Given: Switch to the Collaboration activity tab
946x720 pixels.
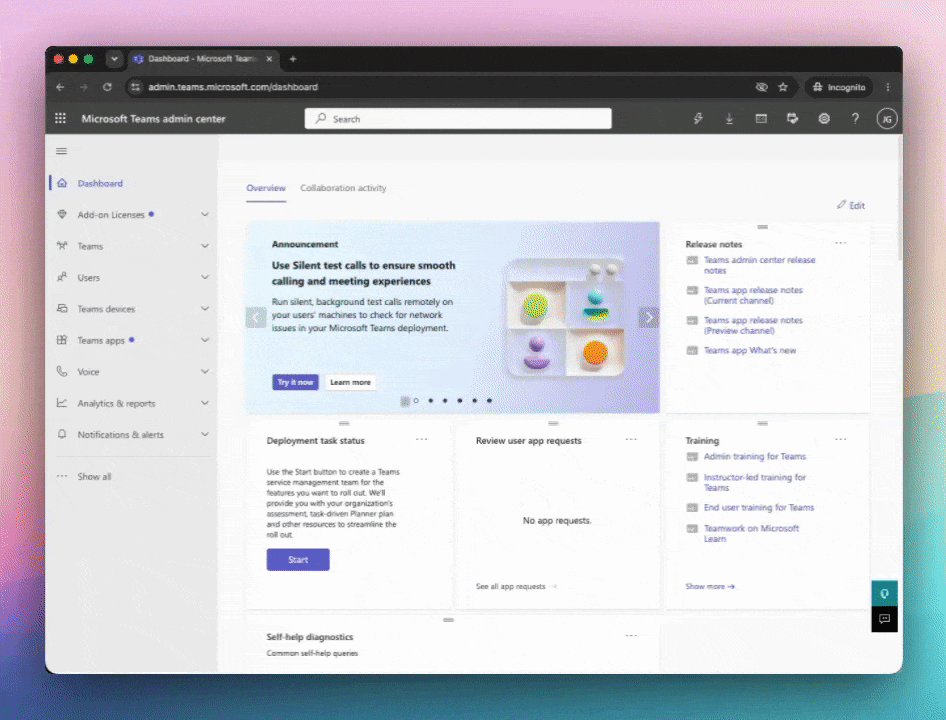Looking at the screenshot, I should point(343,188).
